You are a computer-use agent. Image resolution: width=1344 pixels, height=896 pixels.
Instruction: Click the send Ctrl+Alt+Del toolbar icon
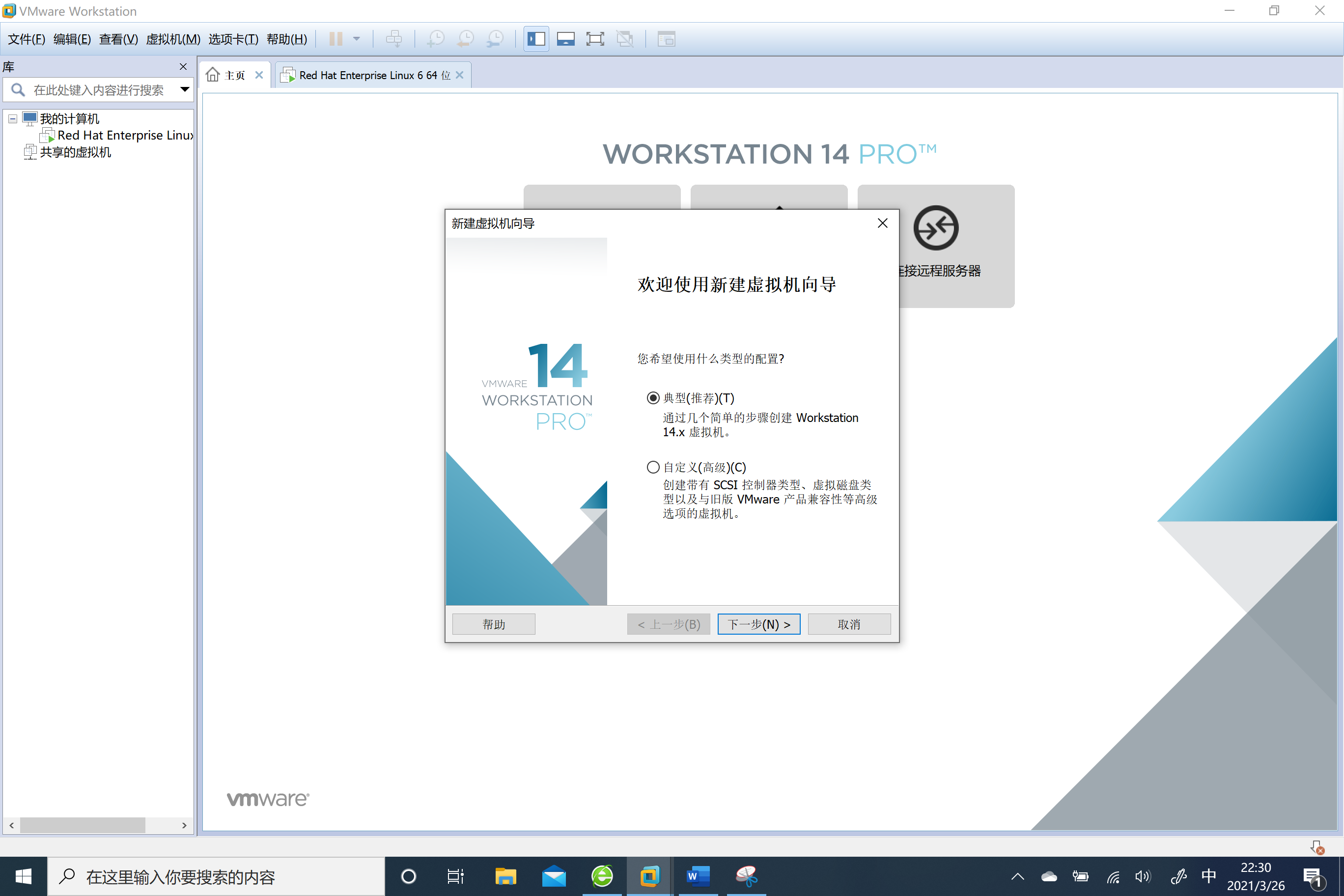(x=393, y=39)
